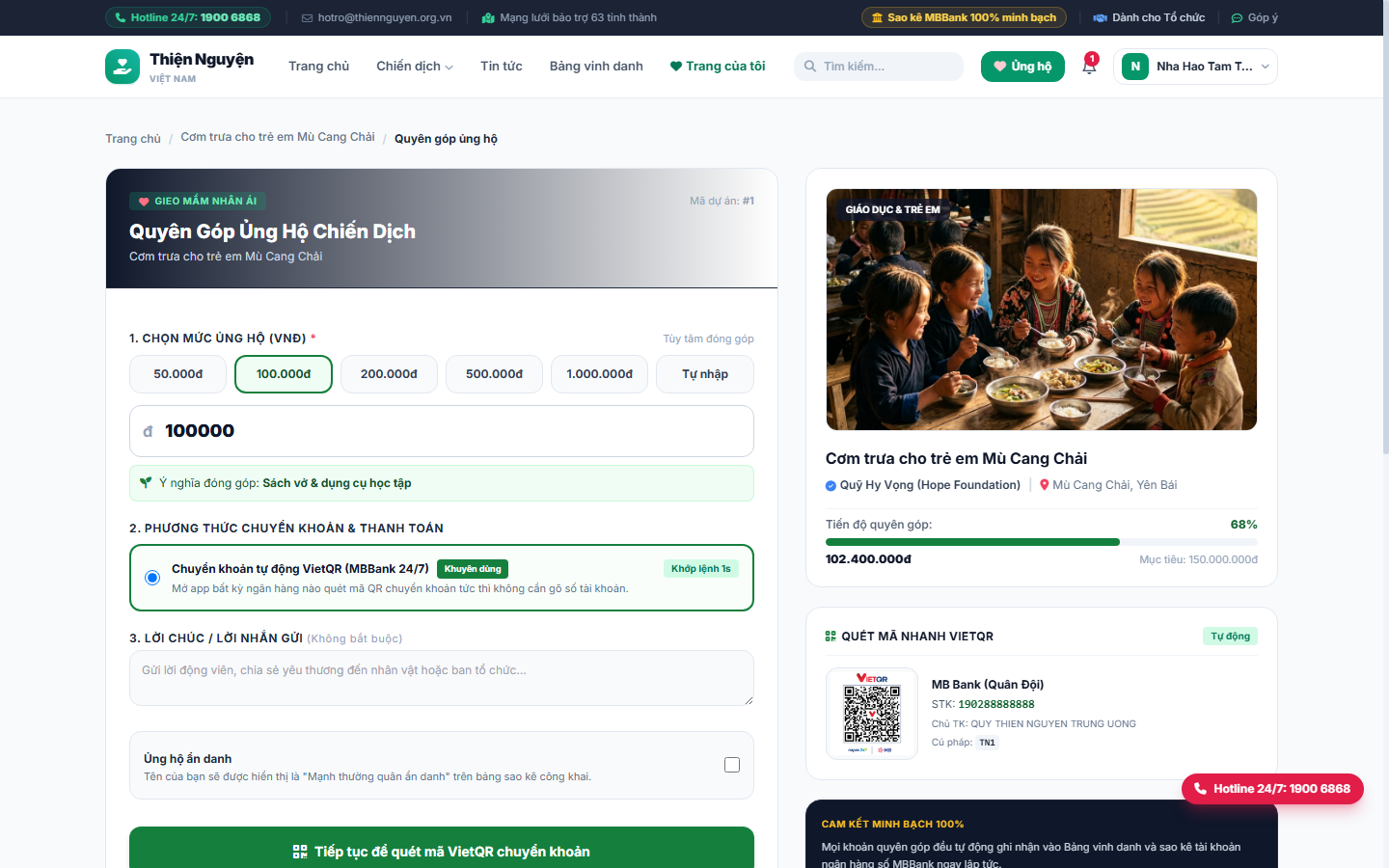Click the green Ủng hộ button
The height and width of the screenshot is (868, 1389).
pos(1022,67)
